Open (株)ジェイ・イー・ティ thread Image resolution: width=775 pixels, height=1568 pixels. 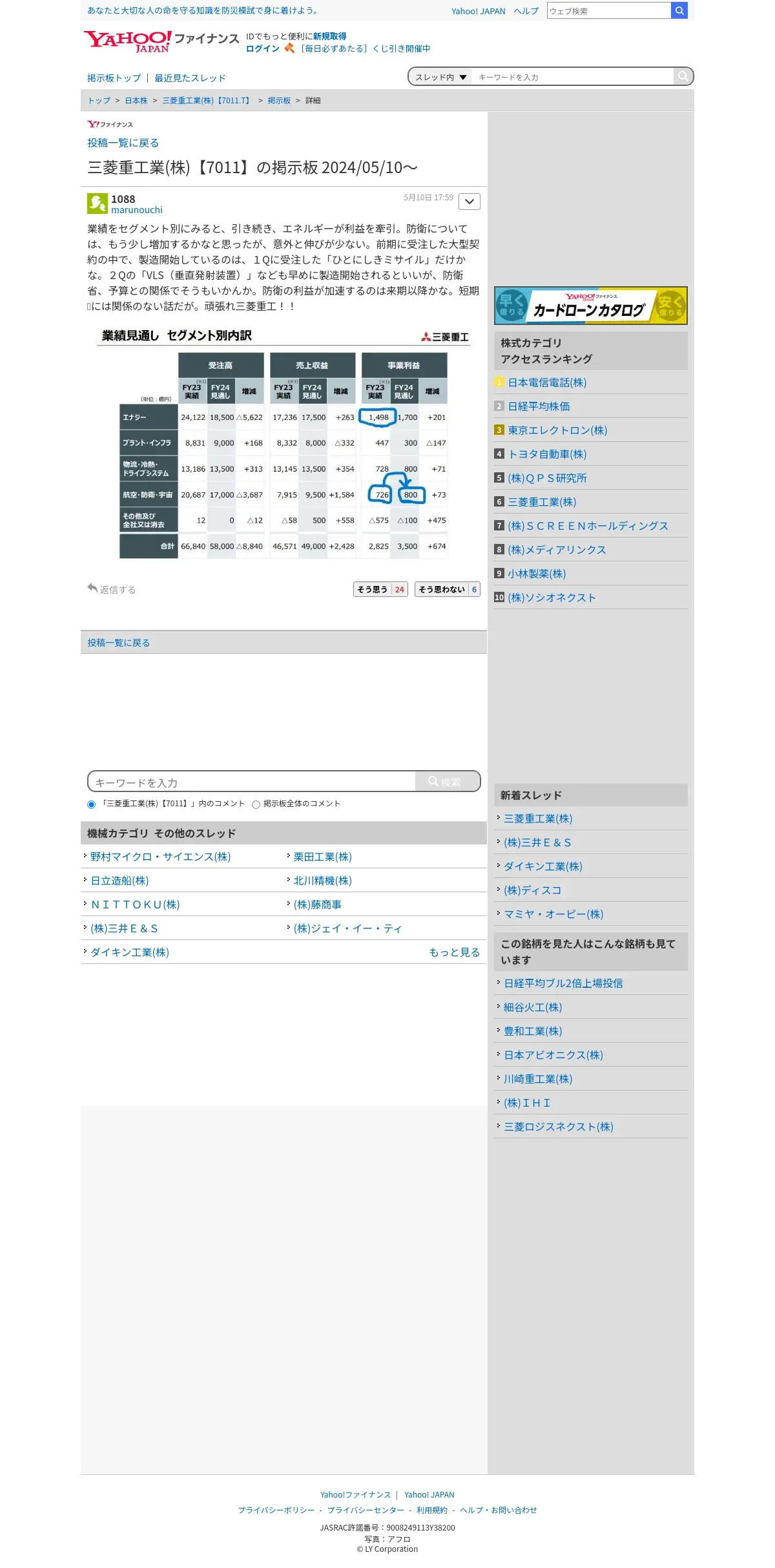tap(347, 928)
